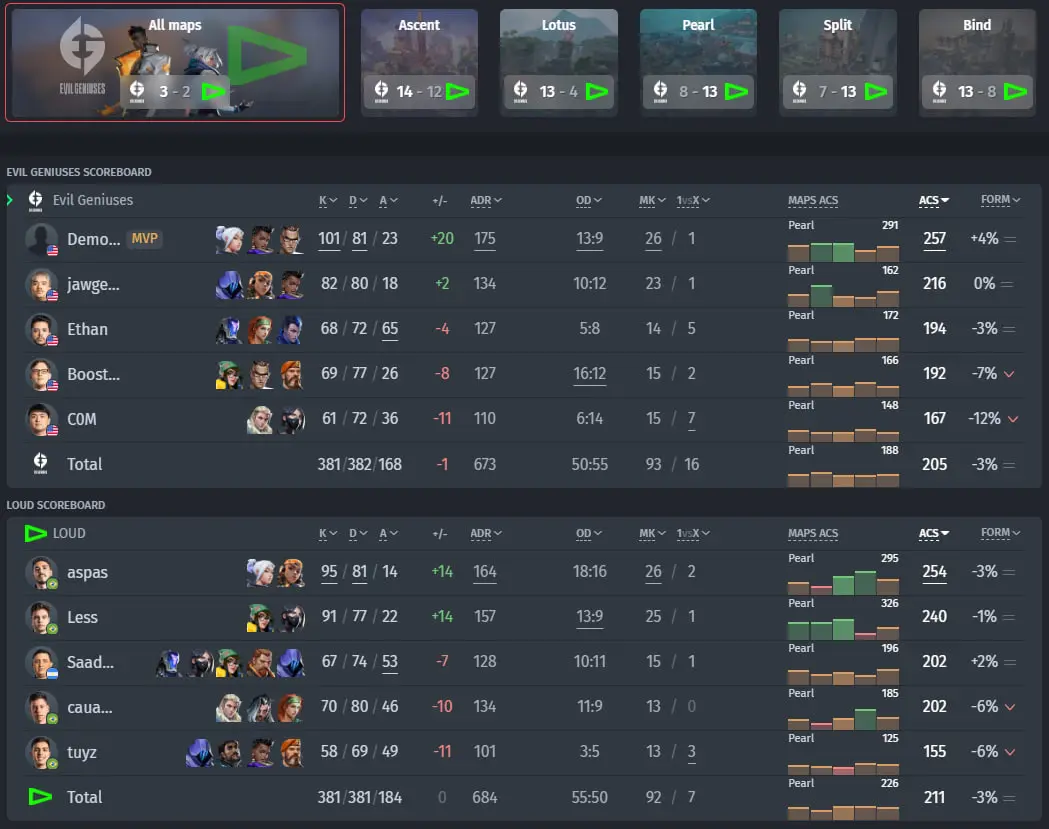Sort Evil Geniuses scoreboard by ADR
The image size is (1049, 829).
[486, 201]
